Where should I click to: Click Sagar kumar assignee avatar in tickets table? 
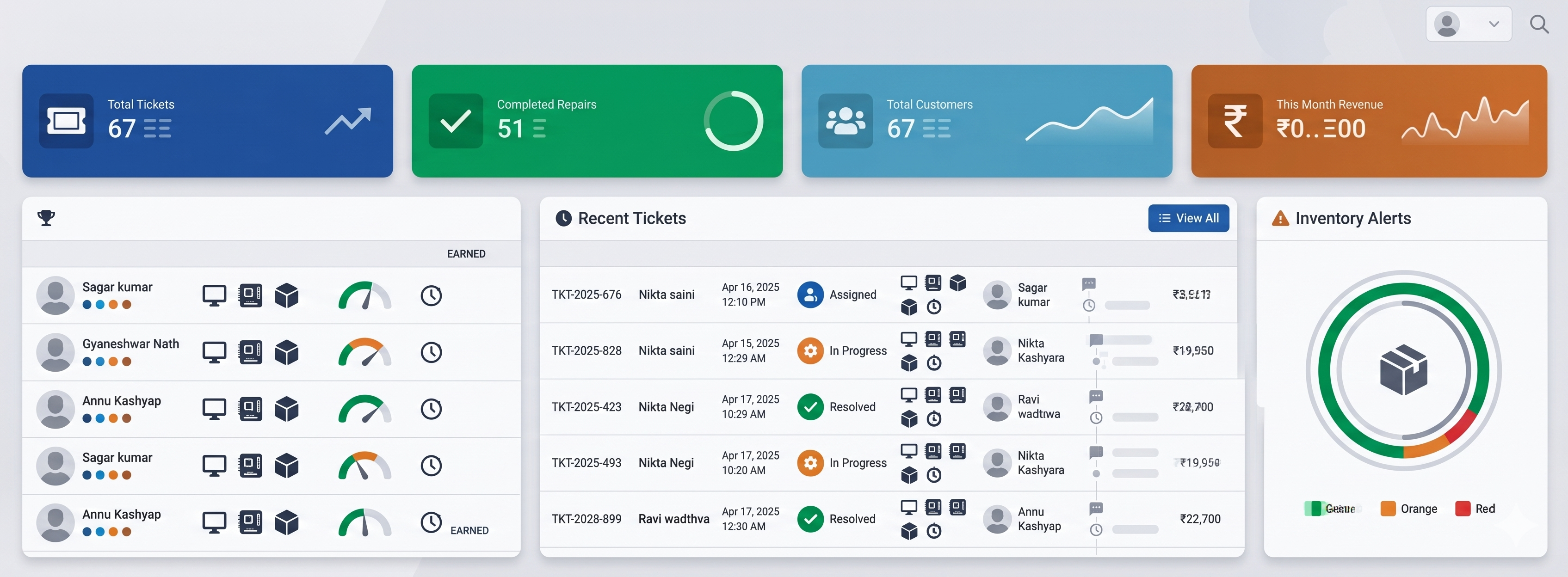(x=998, y=295)
